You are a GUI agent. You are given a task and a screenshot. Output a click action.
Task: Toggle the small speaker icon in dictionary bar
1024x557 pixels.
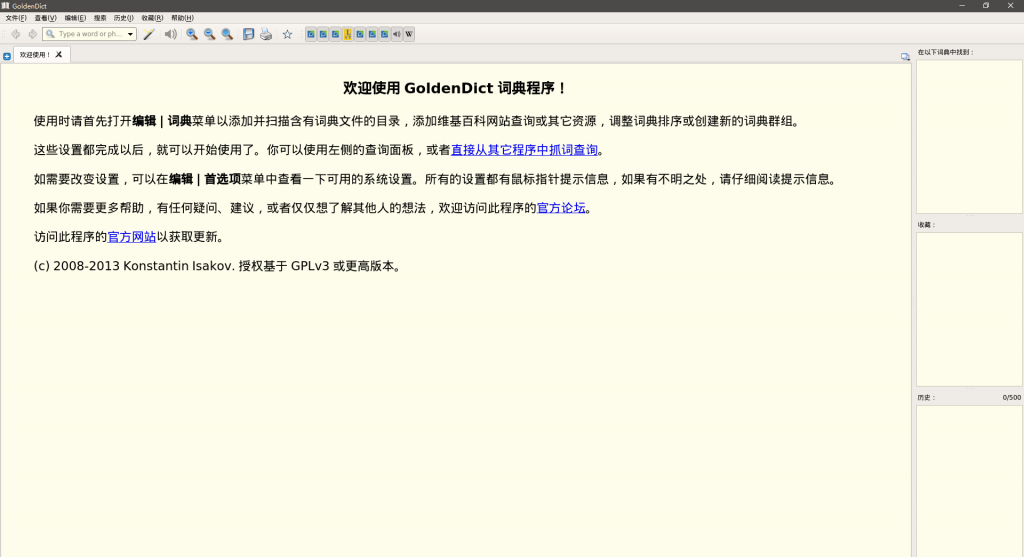point(396,34)
